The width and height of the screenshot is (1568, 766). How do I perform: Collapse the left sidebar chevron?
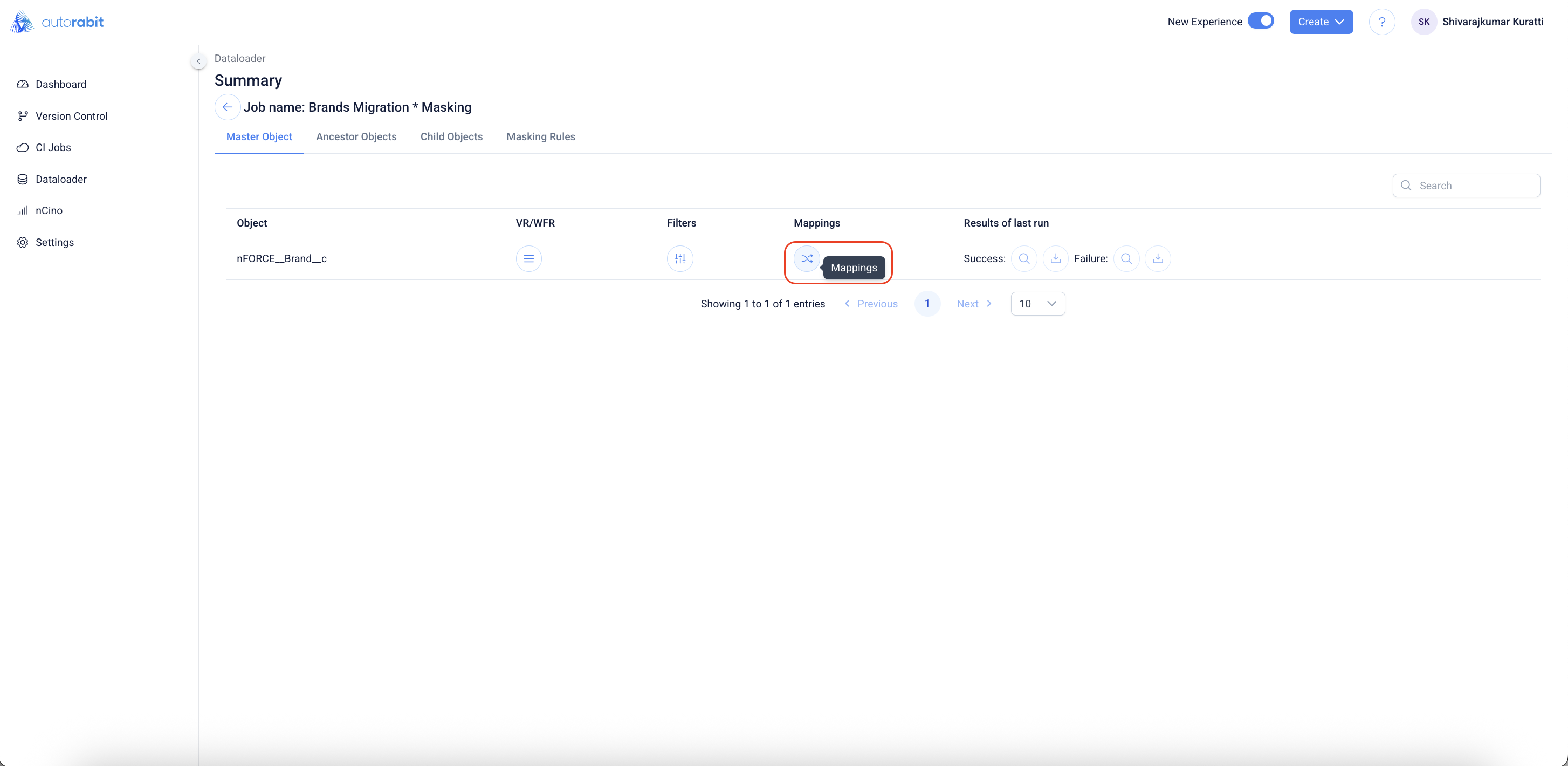point(198,61)
